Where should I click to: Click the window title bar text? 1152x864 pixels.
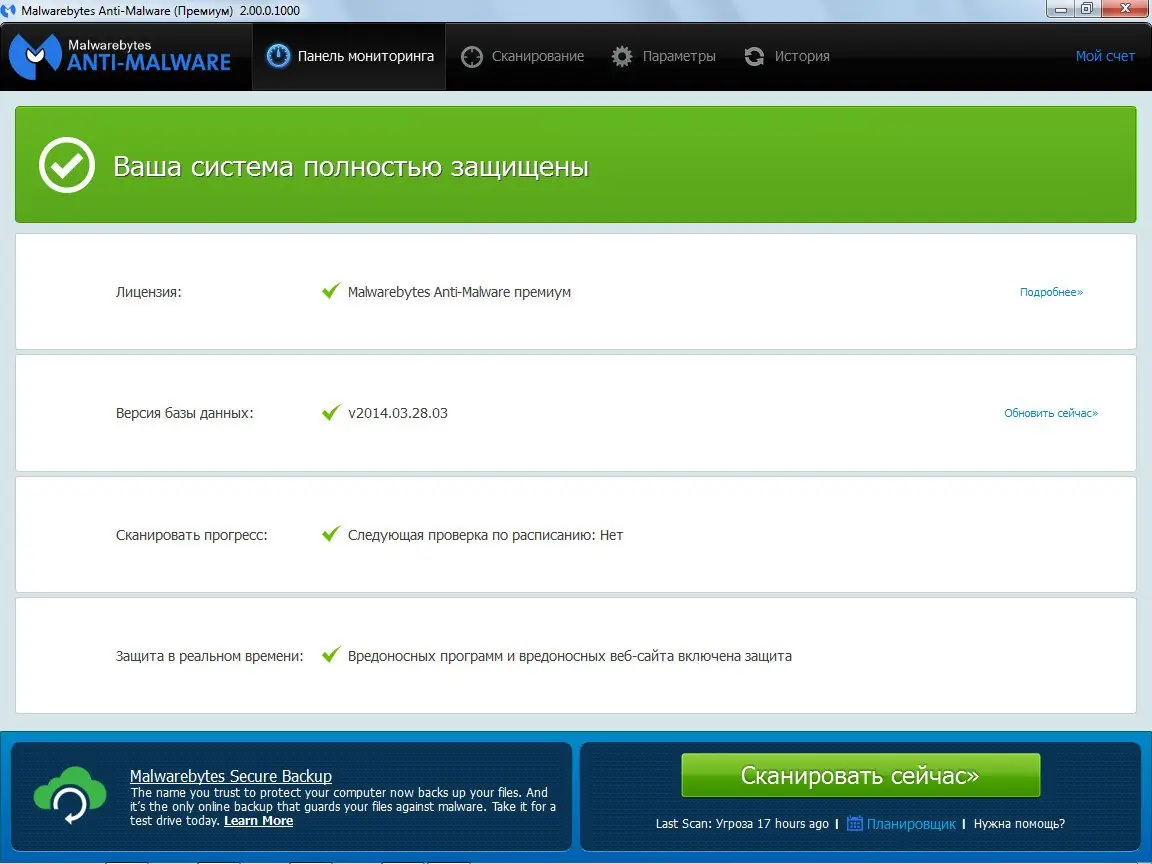click(160, 11)
